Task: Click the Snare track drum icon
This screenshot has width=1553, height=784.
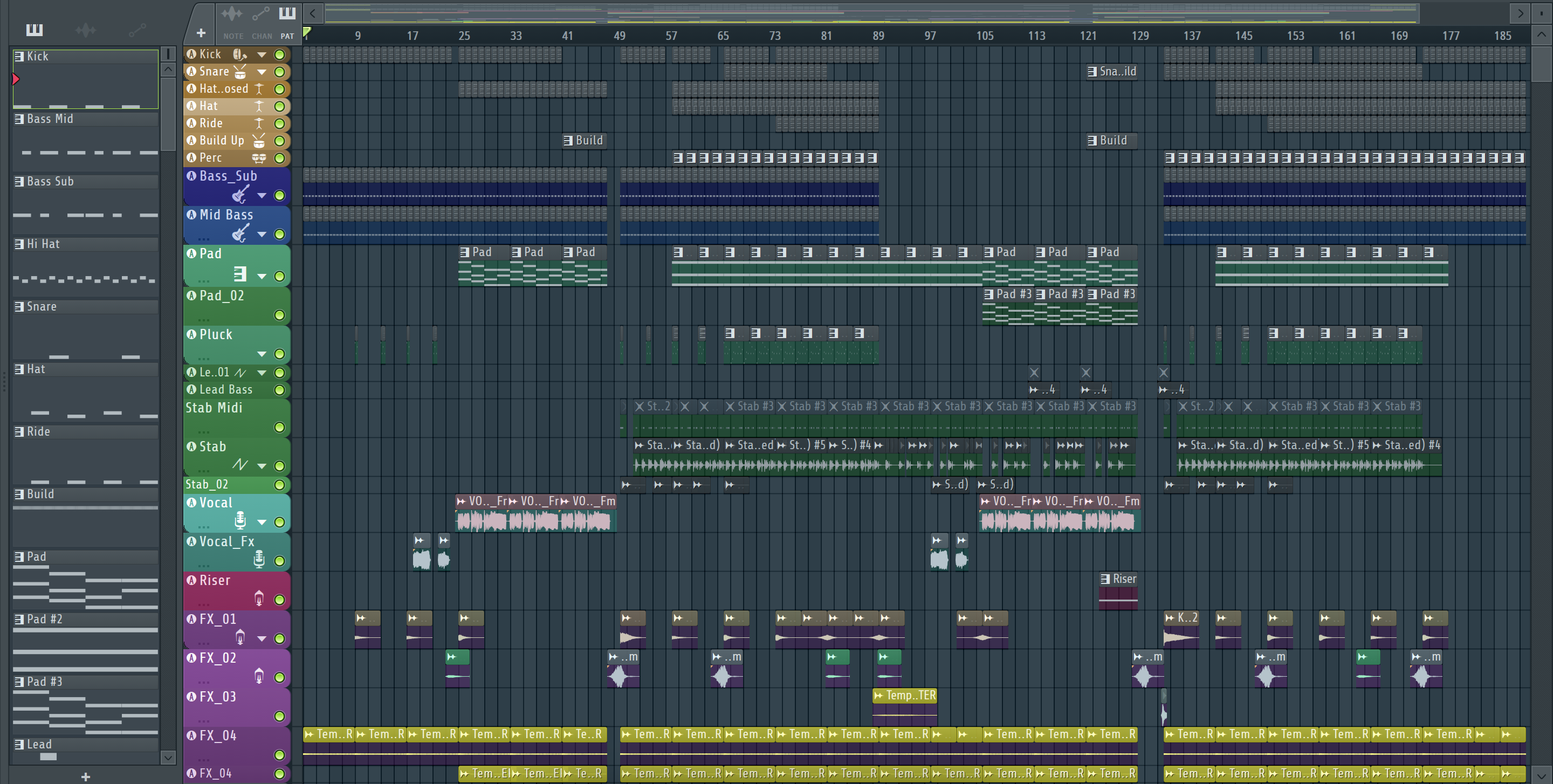Action: (x=240, y=72)
